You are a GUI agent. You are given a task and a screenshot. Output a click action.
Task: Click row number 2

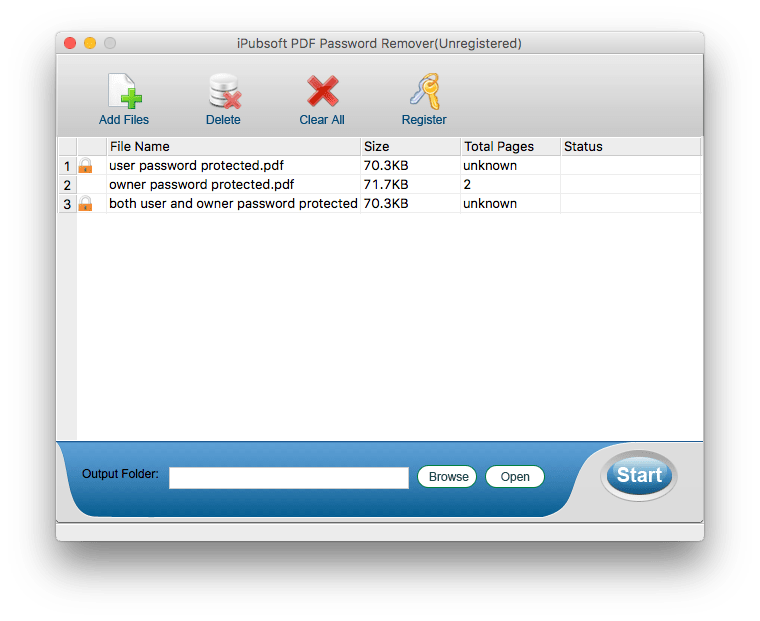67,185
